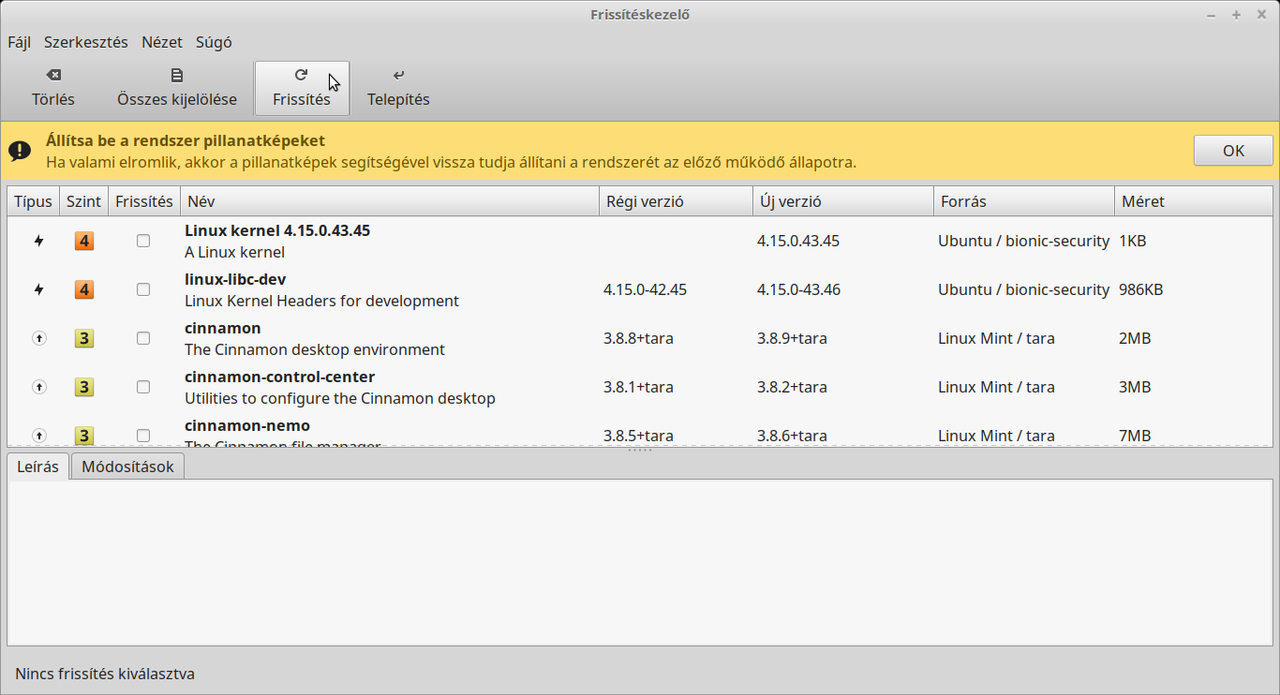
Task: Click the level 4 badge of the linux-libc-dev row
Action: click(84, 290)
